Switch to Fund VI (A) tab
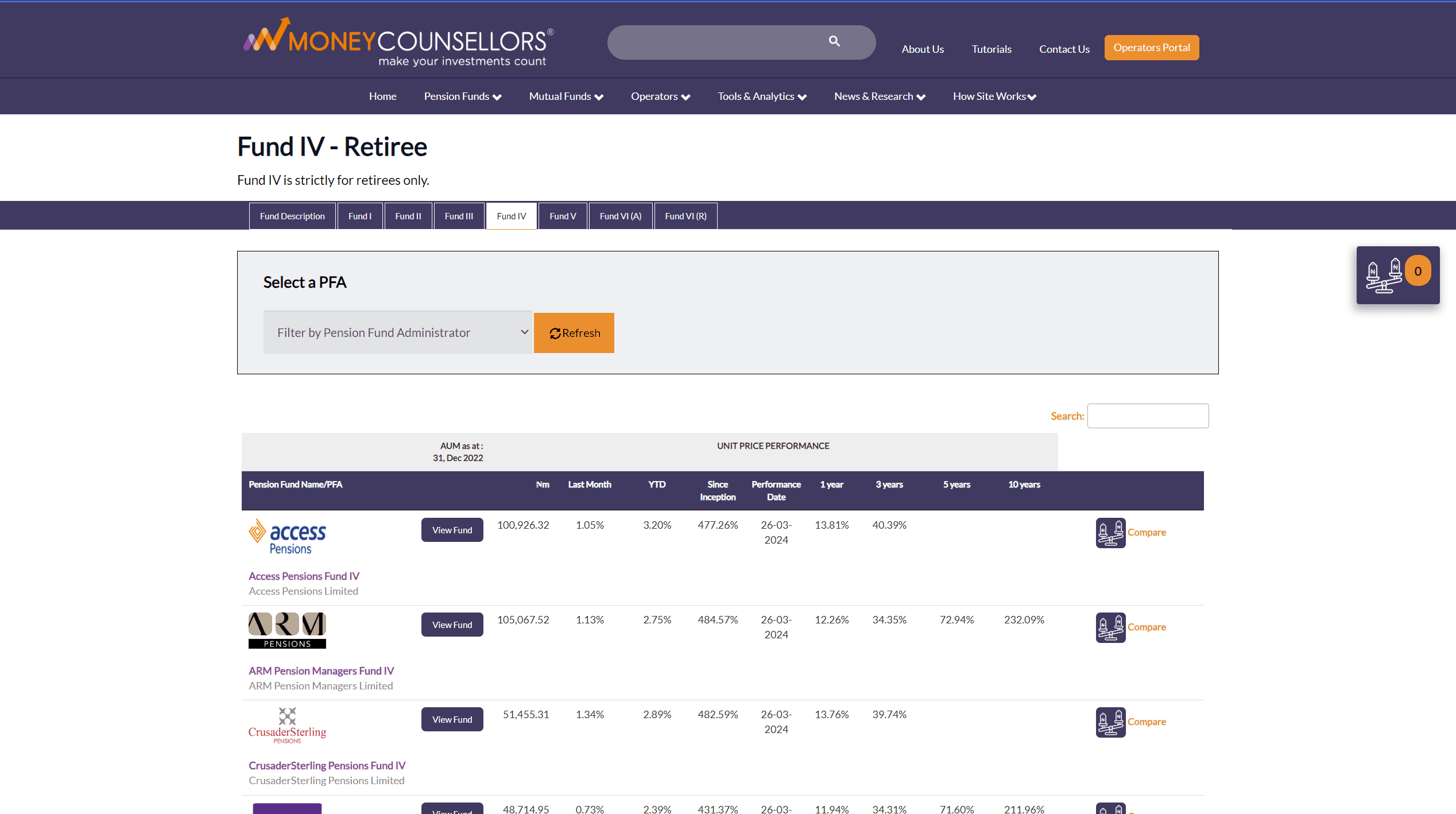Viewport: 1456px width, 814px height. [621, 216]
